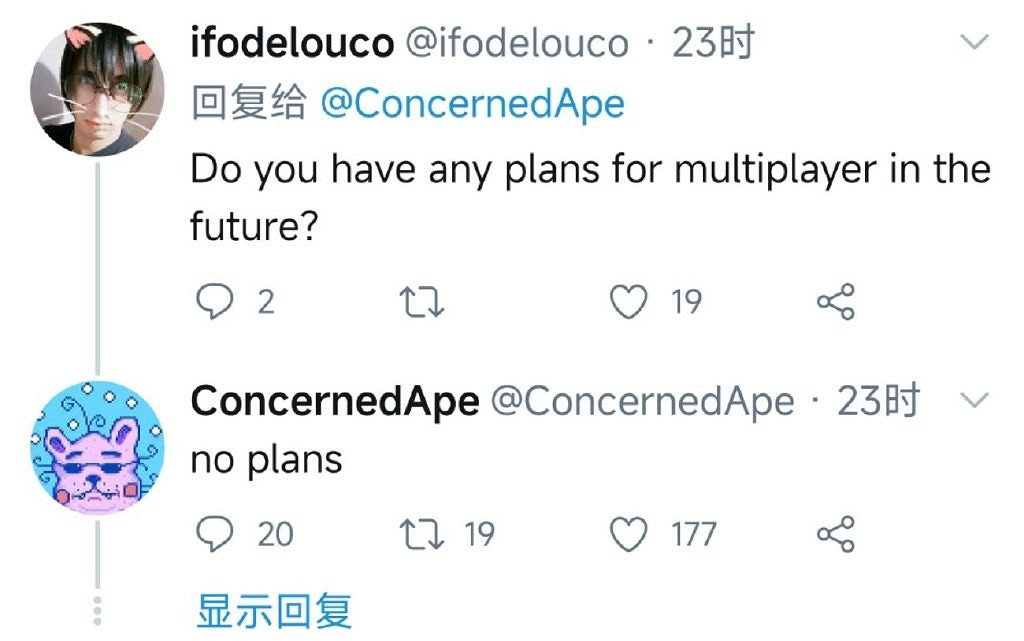The width and height of the screenshot is (1024, 641).
Task: Open ifodelouco's profile picture
Action: click(96, 89)
